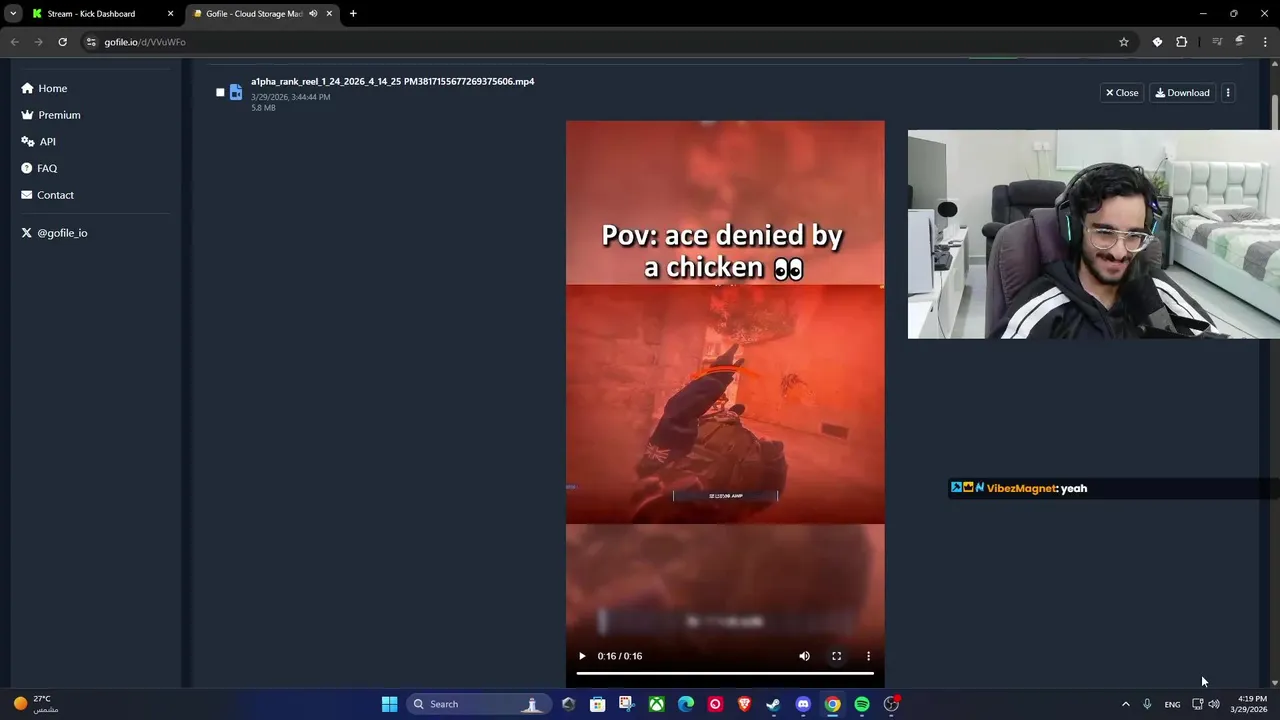Open Snipping Tool from the taskbar
The height and width of the screenshot is (720, 1280).
(626, 704)
